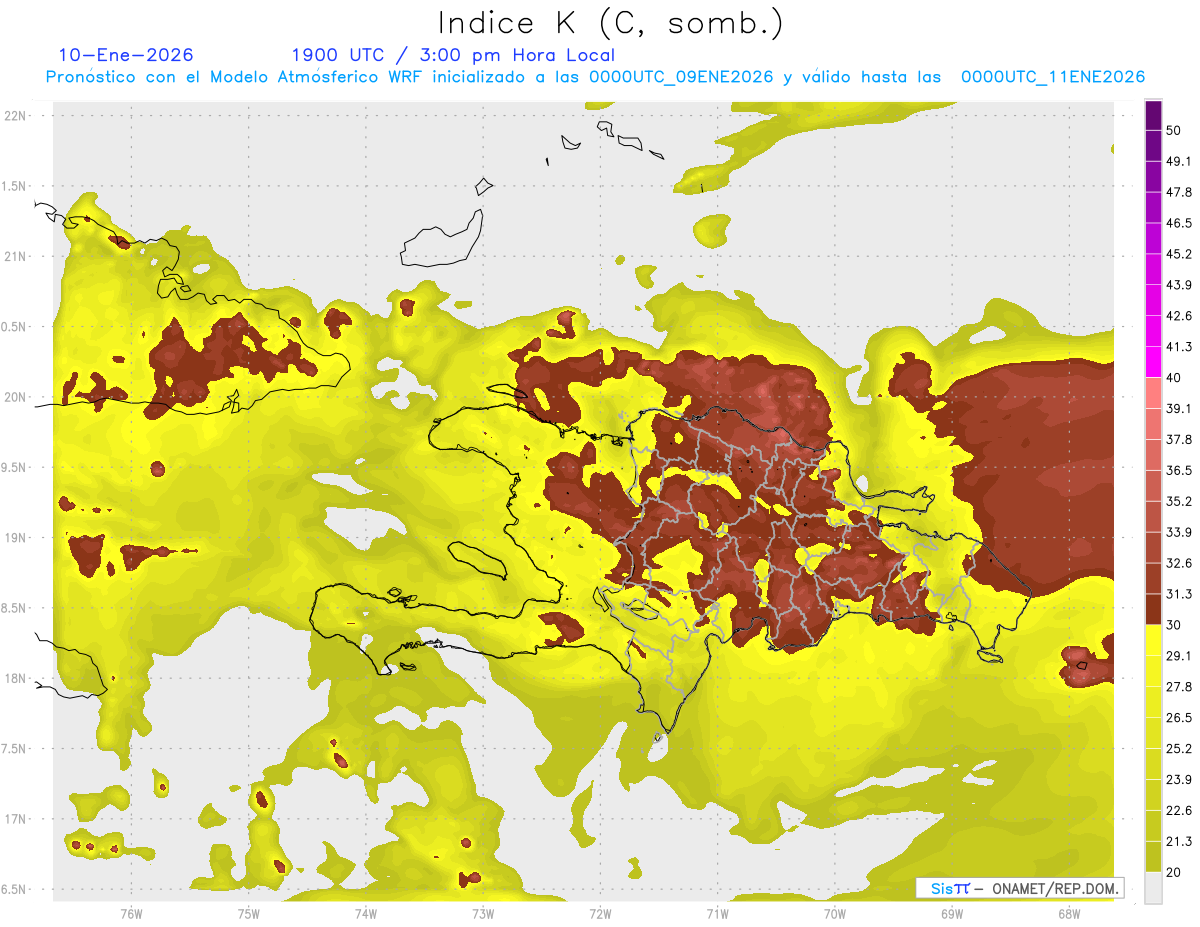Click legend value "22.6"

click(1179, 811)
